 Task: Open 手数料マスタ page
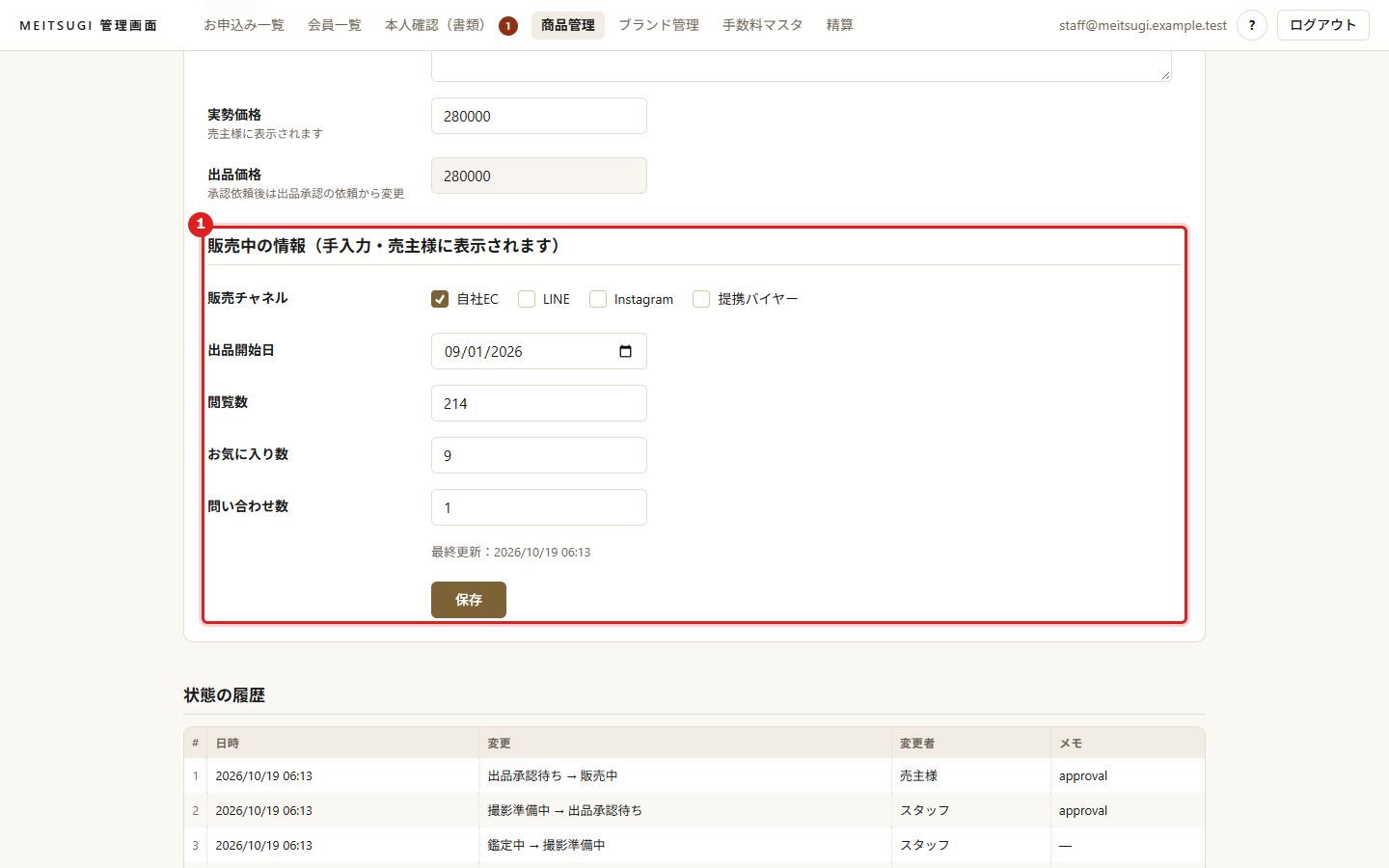[763, 25]
